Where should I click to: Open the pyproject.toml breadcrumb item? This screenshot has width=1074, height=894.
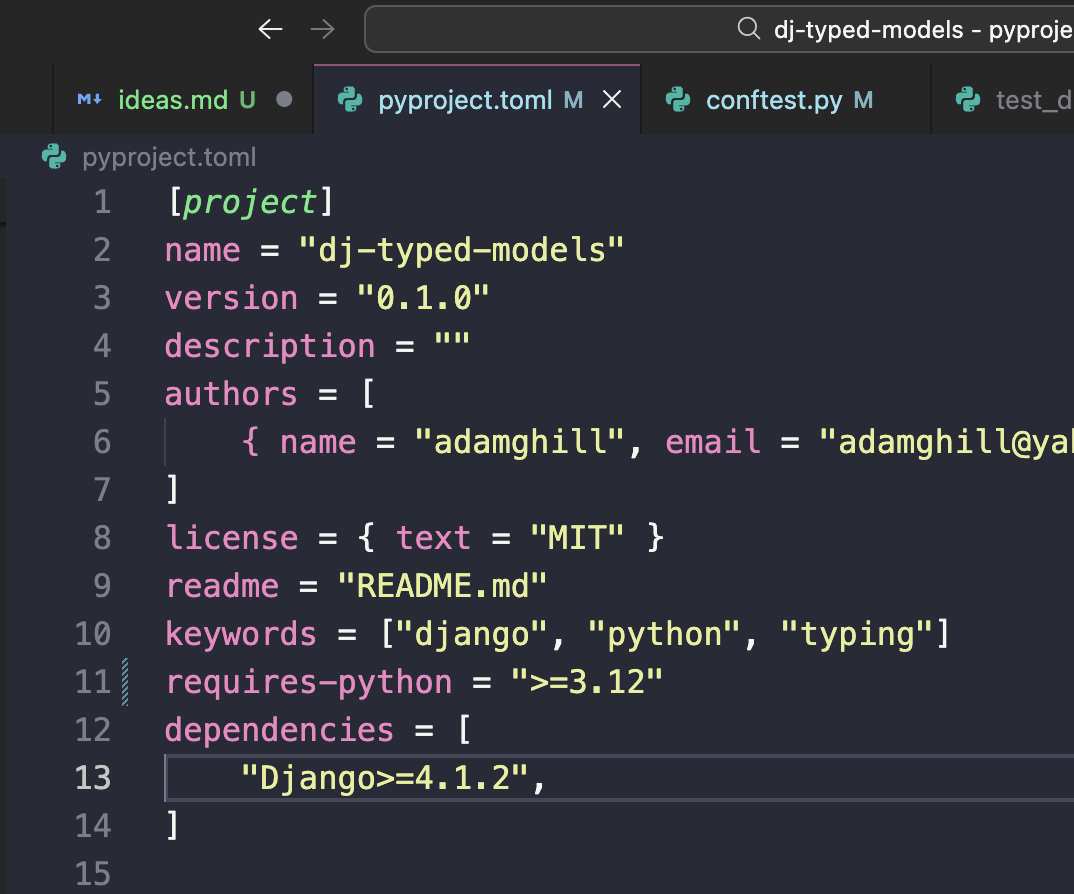pos(169,157)
